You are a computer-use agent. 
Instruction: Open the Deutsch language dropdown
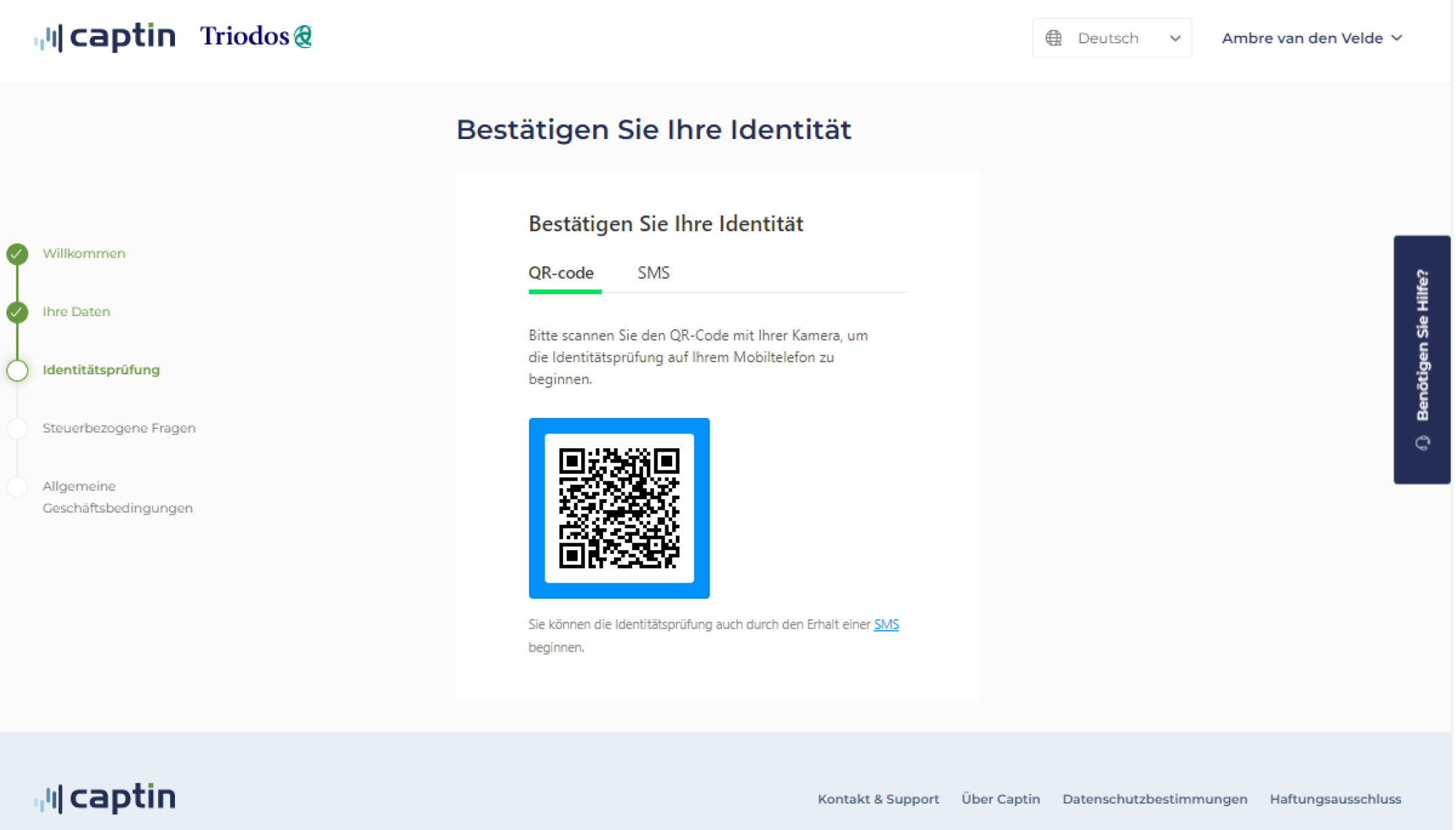(x=1111, y=38)
